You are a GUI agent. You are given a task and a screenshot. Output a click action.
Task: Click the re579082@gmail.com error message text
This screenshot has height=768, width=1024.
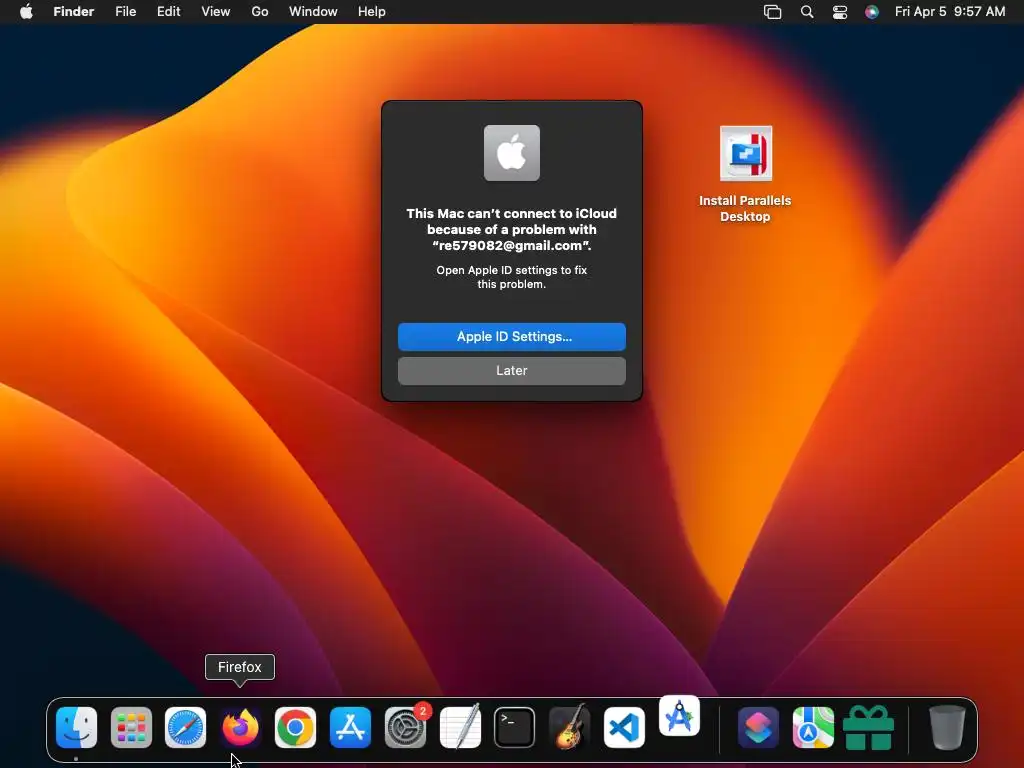point(512,229)
